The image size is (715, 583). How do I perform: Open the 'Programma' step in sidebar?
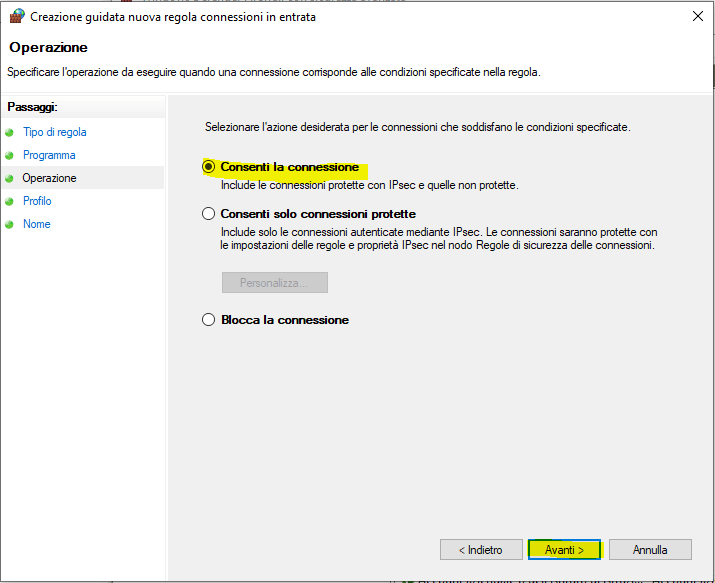pyautogui.click(x=49, y=155)
